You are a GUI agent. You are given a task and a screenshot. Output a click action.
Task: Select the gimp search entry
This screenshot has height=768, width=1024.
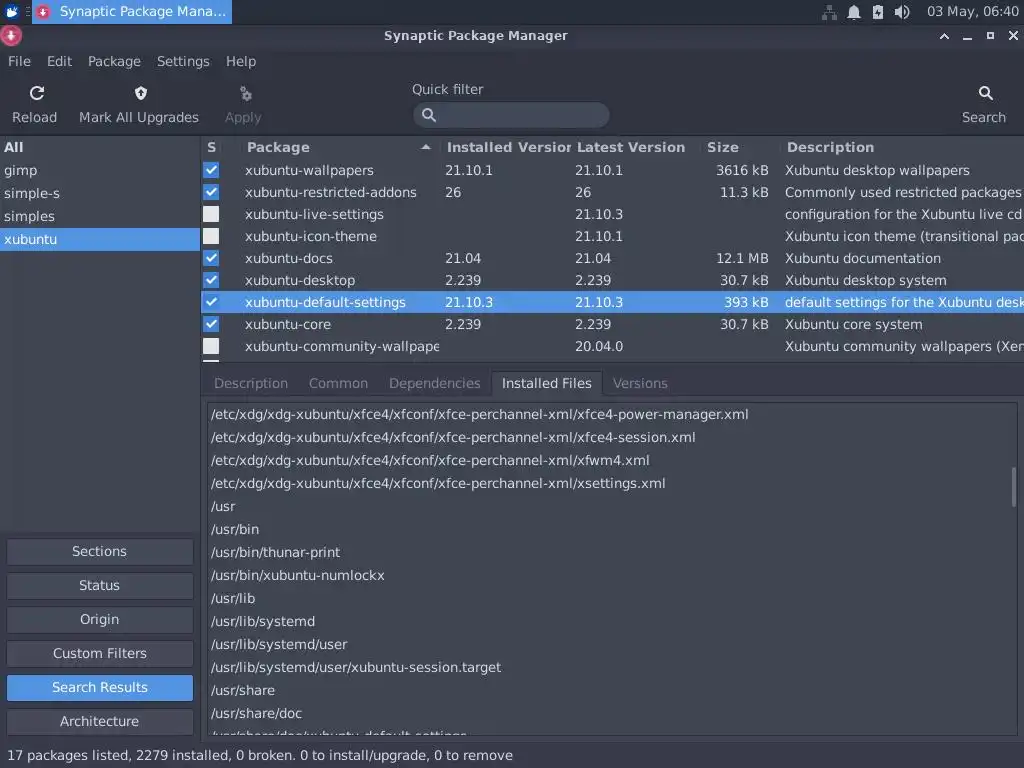coord(100,170)
